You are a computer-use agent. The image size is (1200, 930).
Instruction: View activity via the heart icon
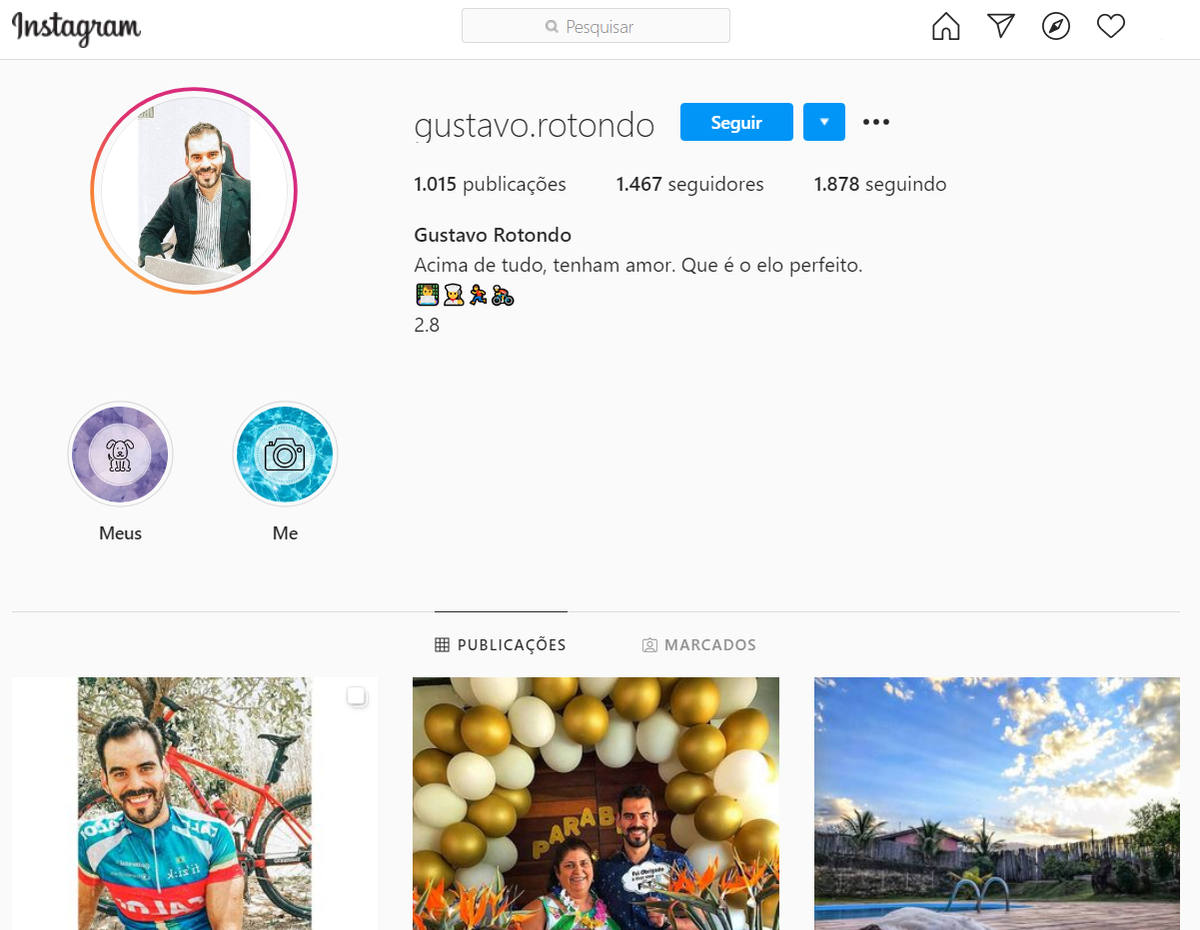[1110, 26]
